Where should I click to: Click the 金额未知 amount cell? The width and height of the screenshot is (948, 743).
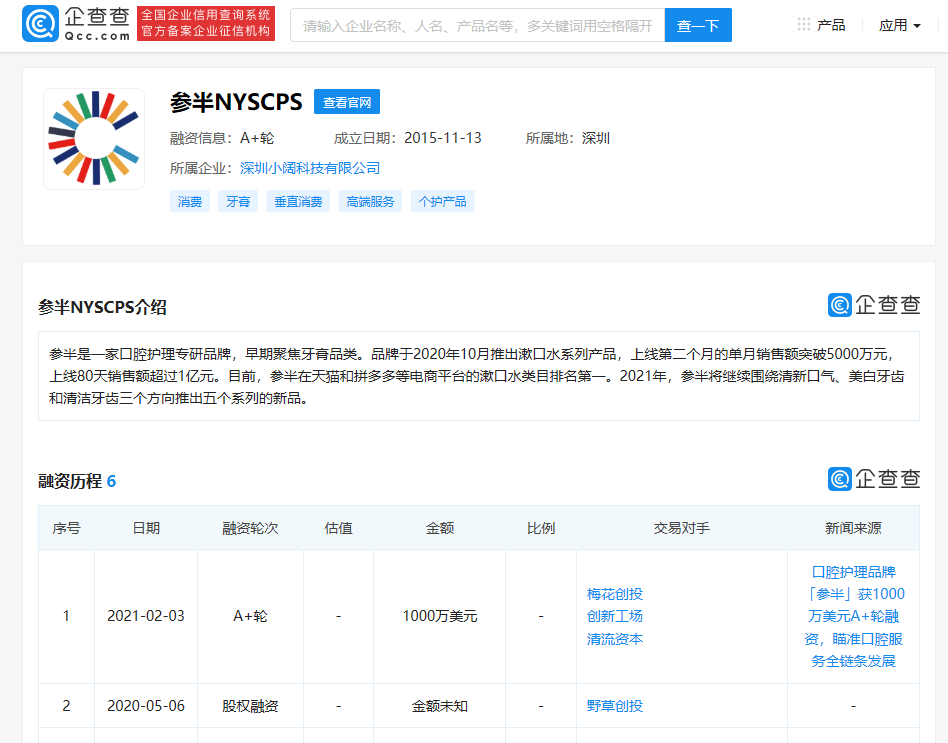440,706
